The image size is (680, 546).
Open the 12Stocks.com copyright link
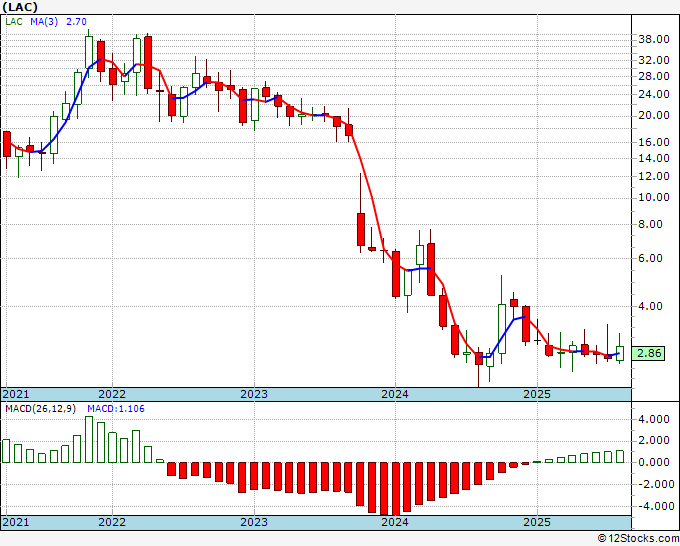(638, 539)
